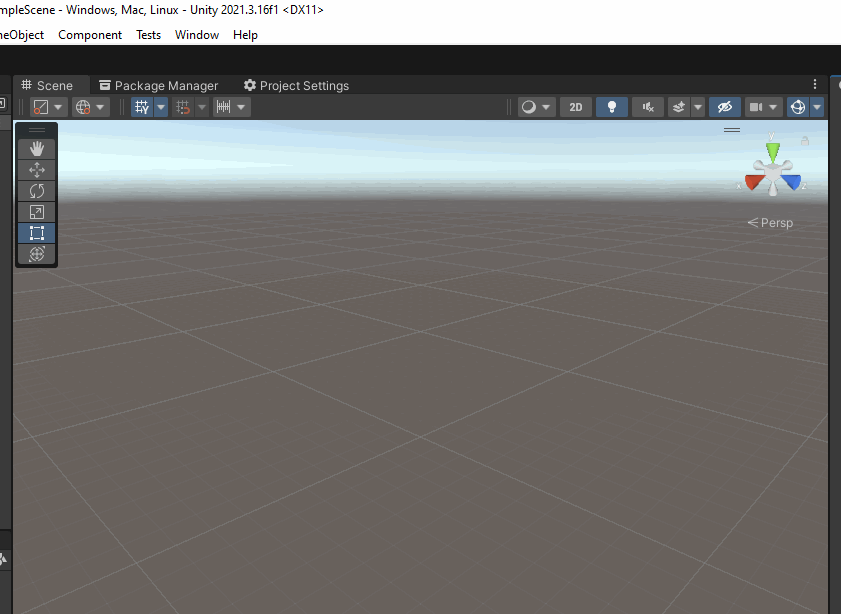
Task: Select the Rect Transform tool
Action: (x=37, y=232)
